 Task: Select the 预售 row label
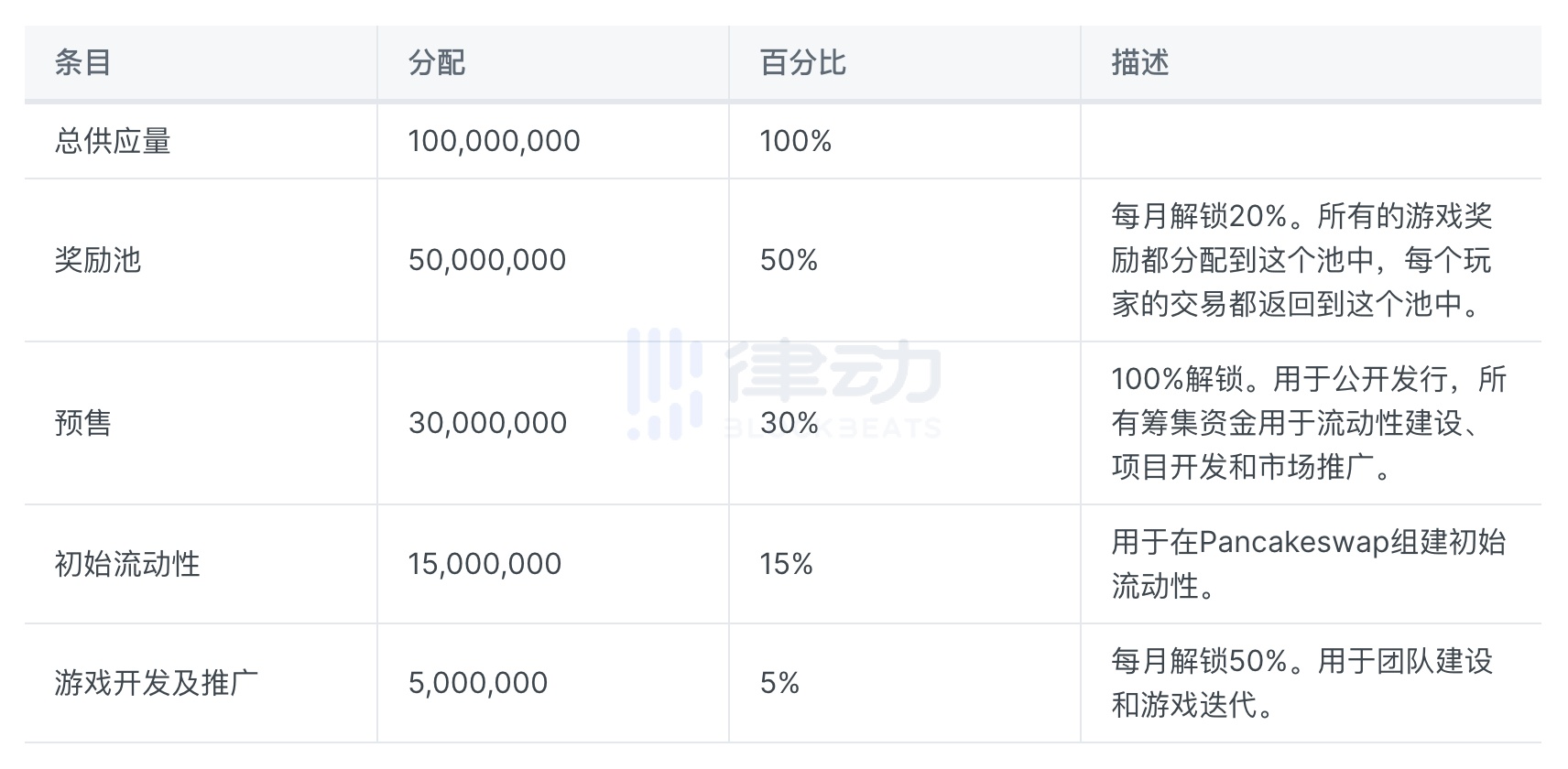pyautogui.click(x=83, y=423)
